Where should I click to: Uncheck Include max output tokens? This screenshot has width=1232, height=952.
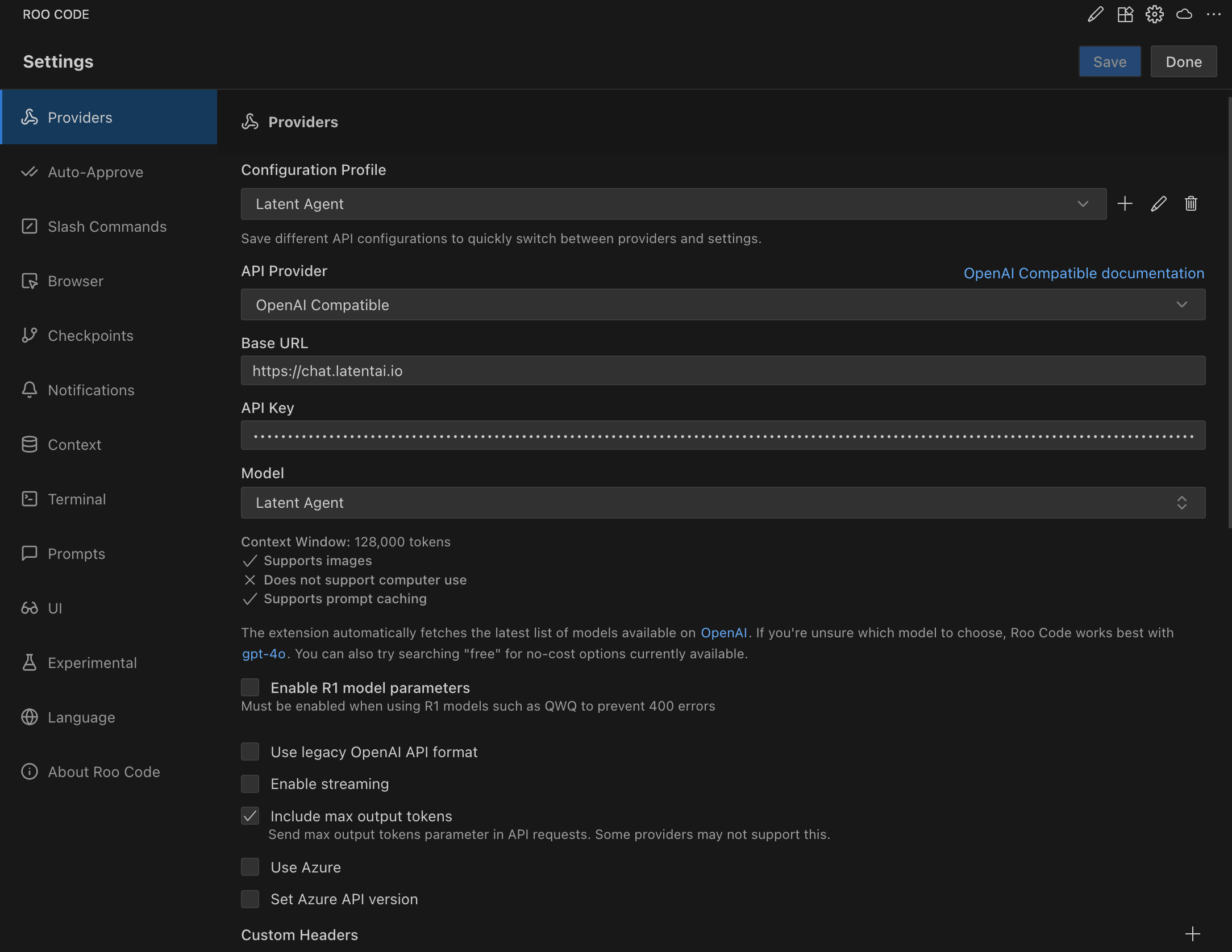point(250,816)
